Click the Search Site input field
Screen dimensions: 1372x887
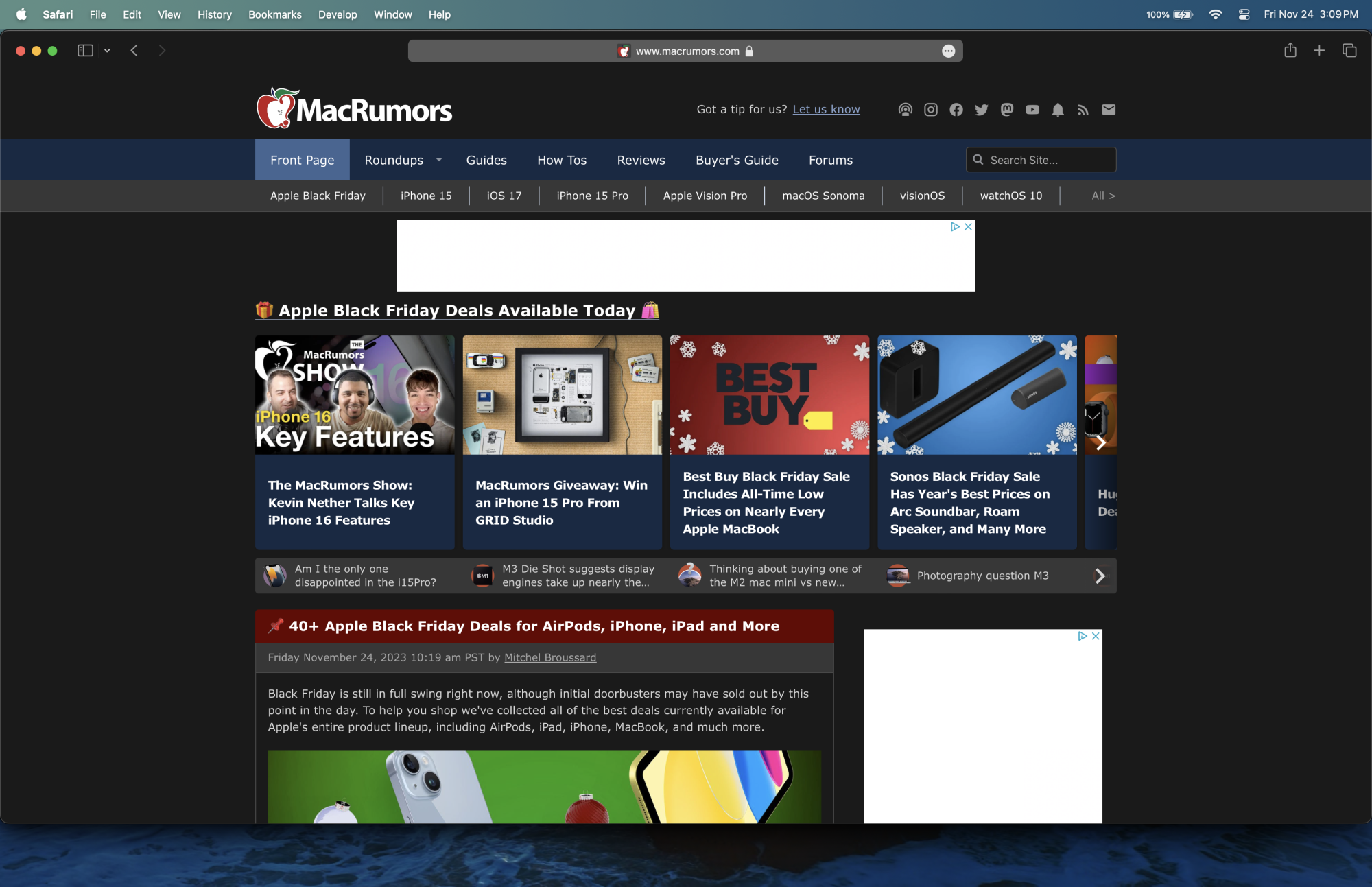(1048, 160)
